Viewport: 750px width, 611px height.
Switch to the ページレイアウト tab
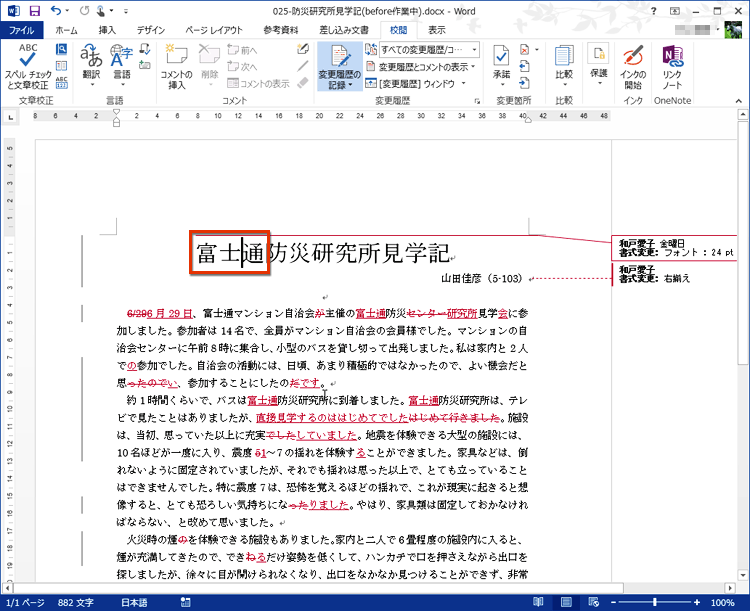[214, 30]
